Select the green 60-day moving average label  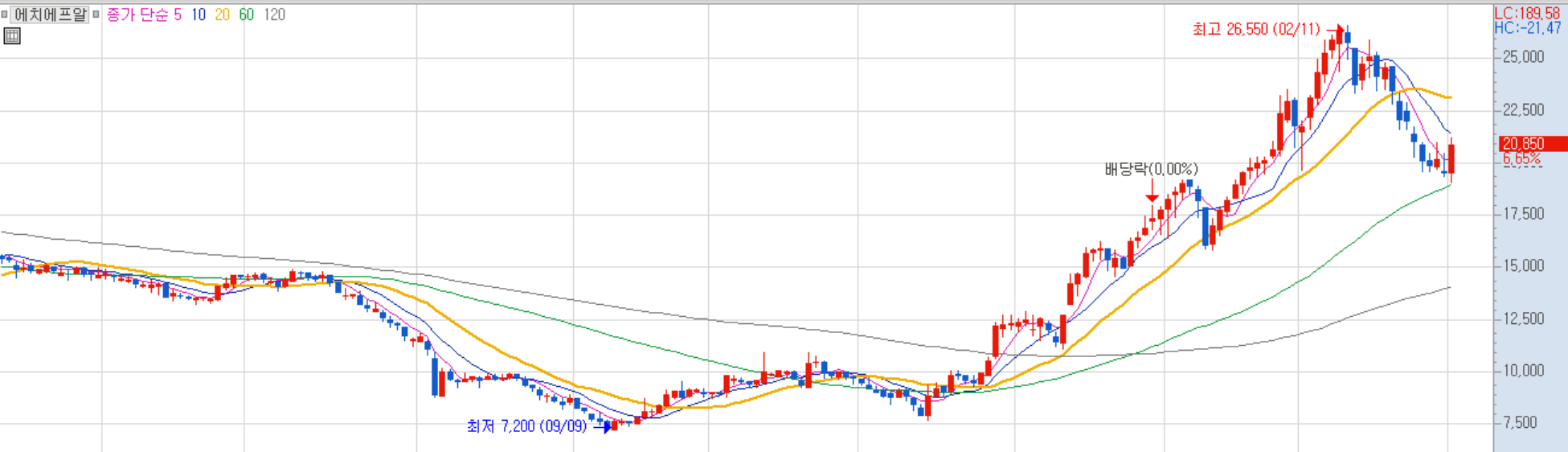tap(247, 14)
